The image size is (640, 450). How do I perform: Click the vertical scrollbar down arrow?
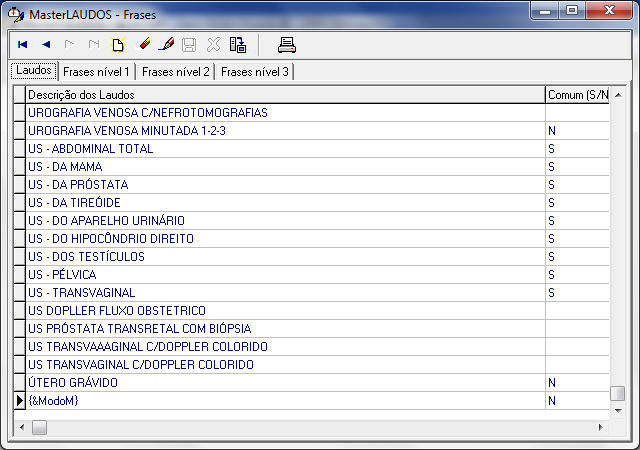[x=618, y=410]
